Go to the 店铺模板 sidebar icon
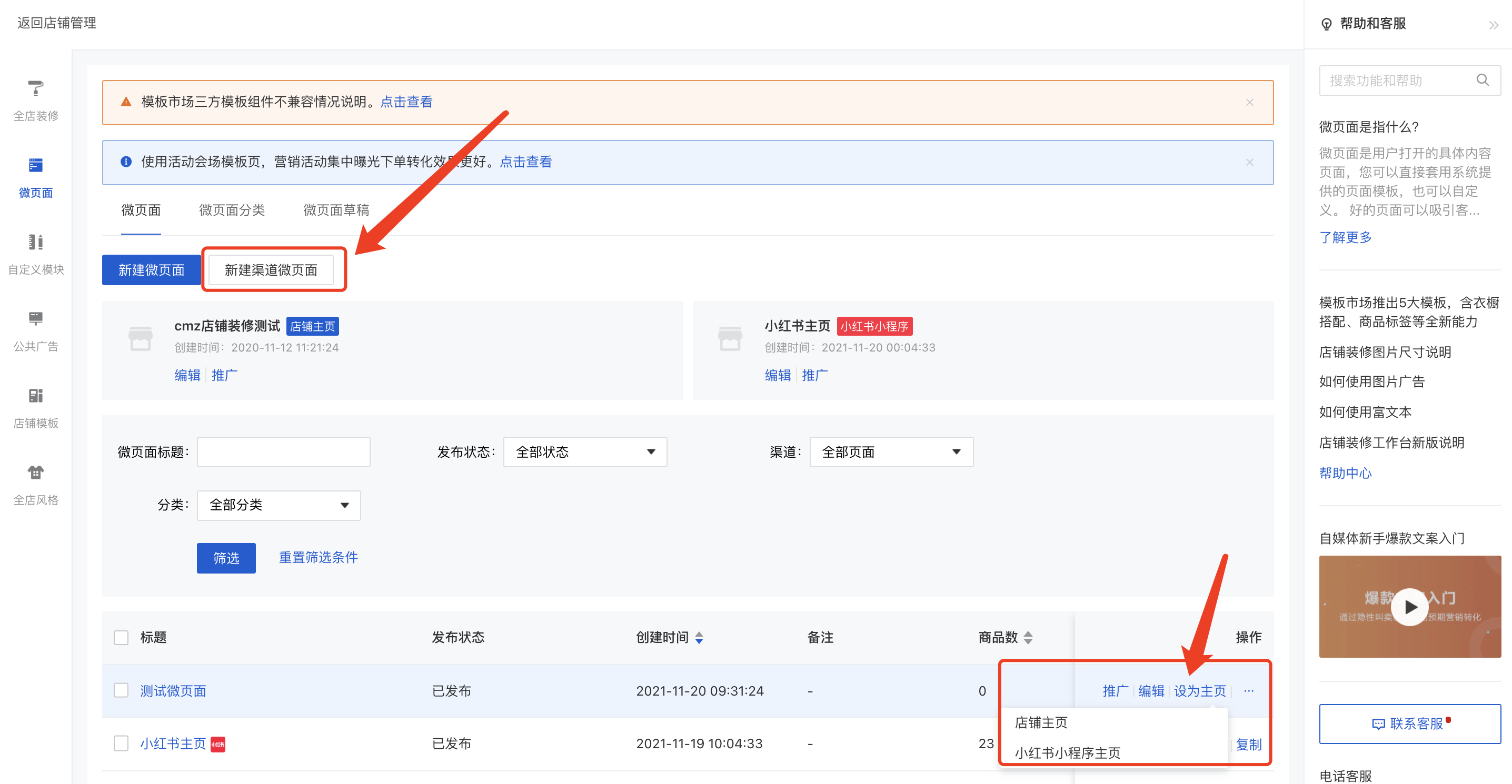The height and width of the screenshot is (784, 1512). click(36, 396)
